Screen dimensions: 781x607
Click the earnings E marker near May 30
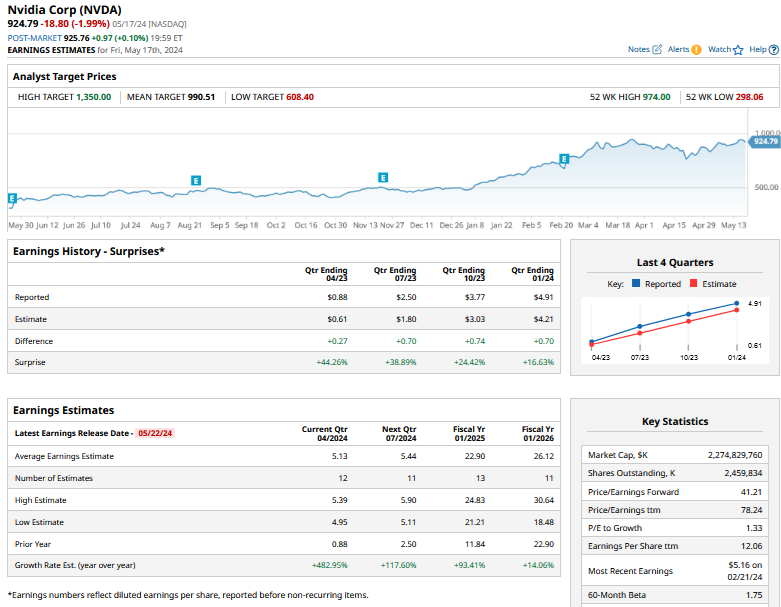click(x=12, y=198)
